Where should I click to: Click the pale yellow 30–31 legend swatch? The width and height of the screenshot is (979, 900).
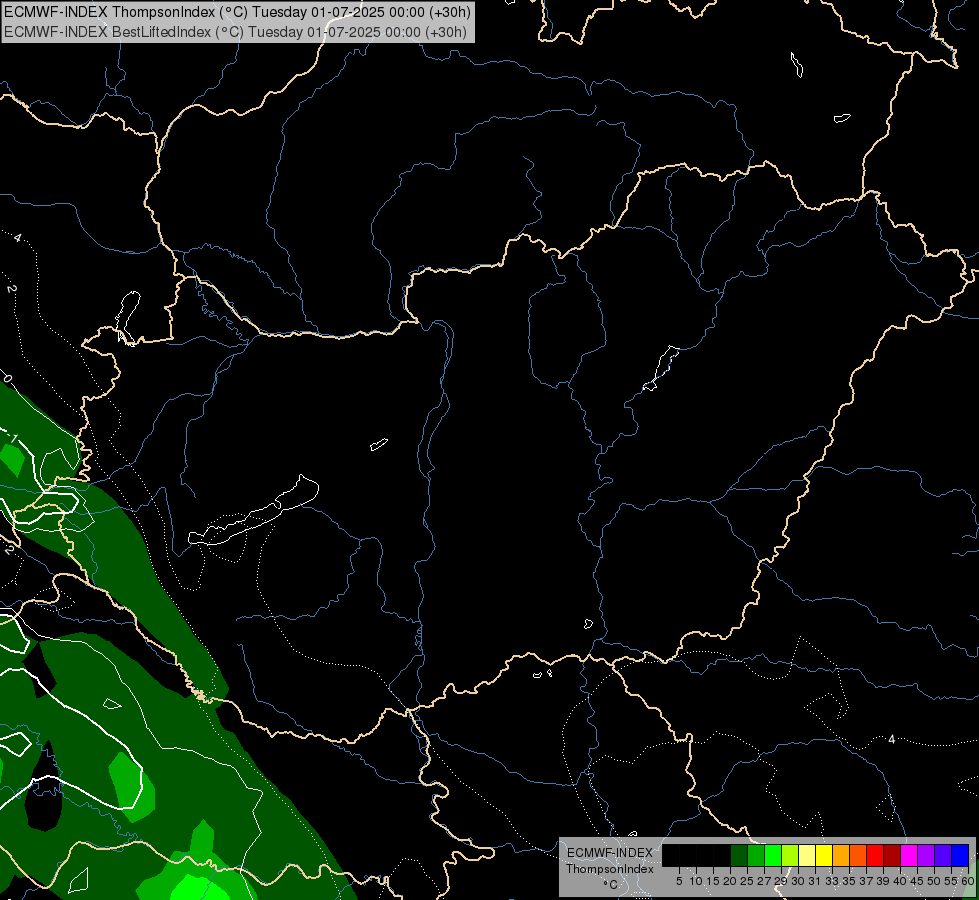click(x=807, y=855)
